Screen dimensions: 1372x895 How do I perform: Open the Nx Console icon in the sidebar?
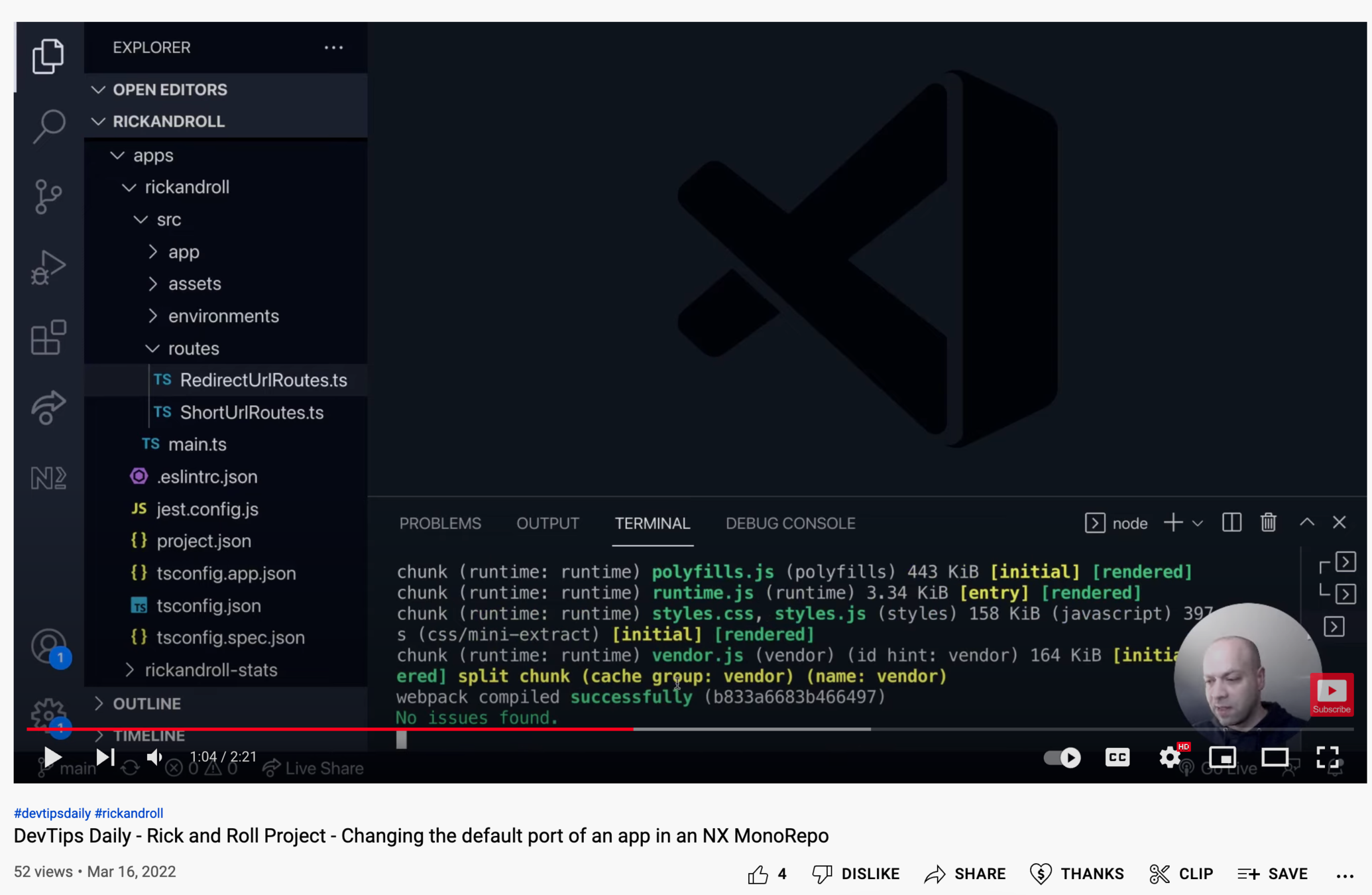(x=48, y=477)
